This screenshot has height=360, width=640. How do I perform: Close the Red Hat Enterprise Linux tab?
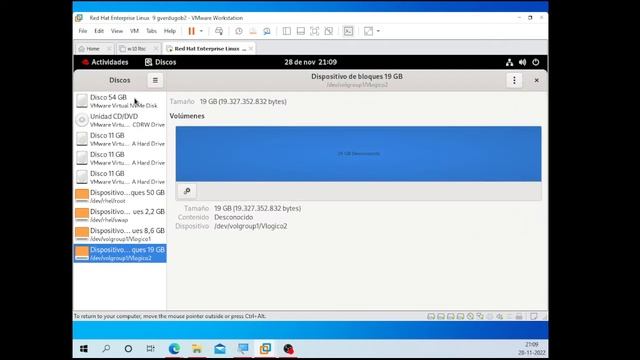pos(251,49)
